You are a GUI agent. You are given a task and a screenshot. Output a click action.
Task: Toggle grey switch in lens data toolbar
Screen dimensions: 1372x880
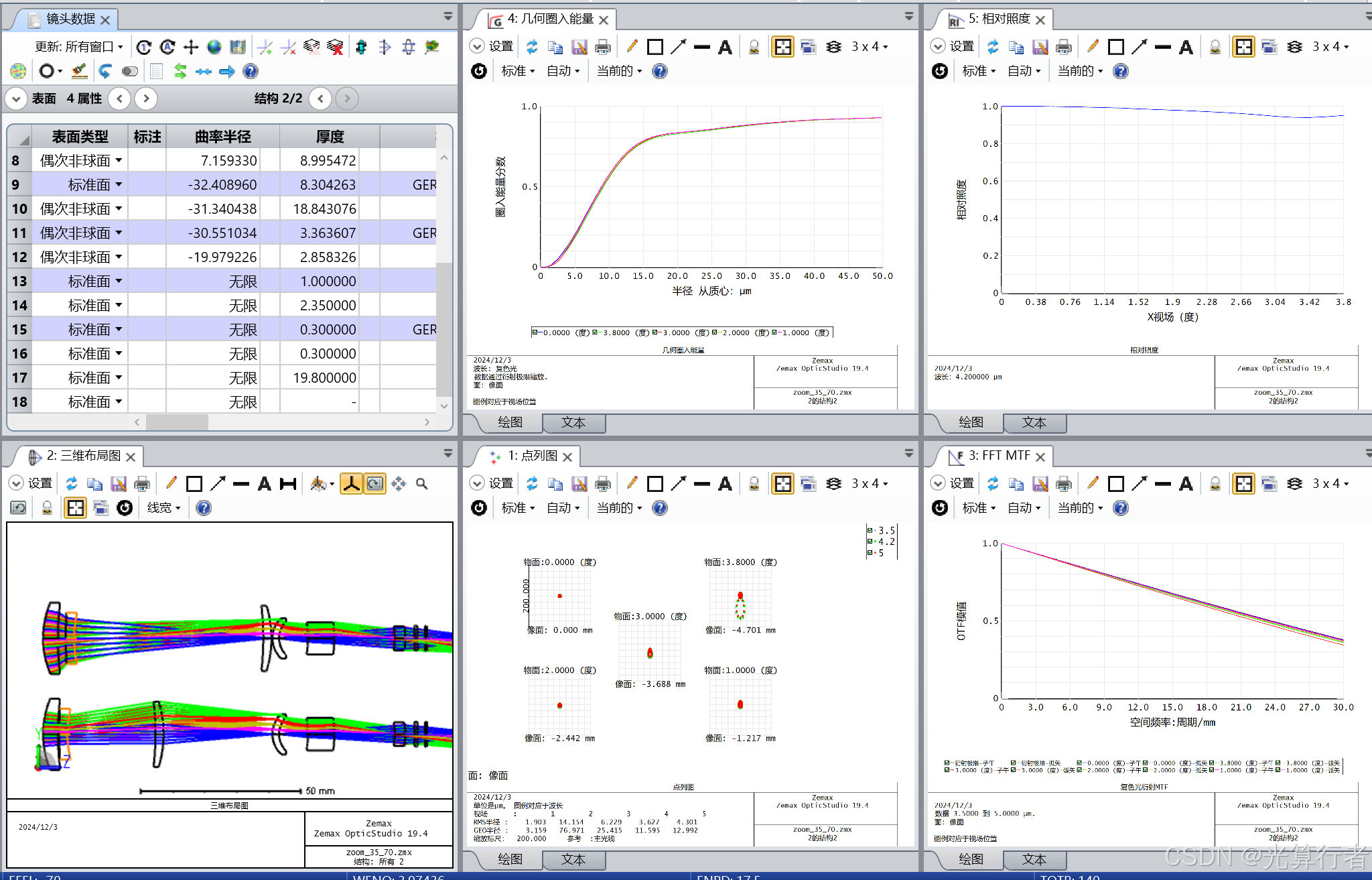(x=129, y=71)
